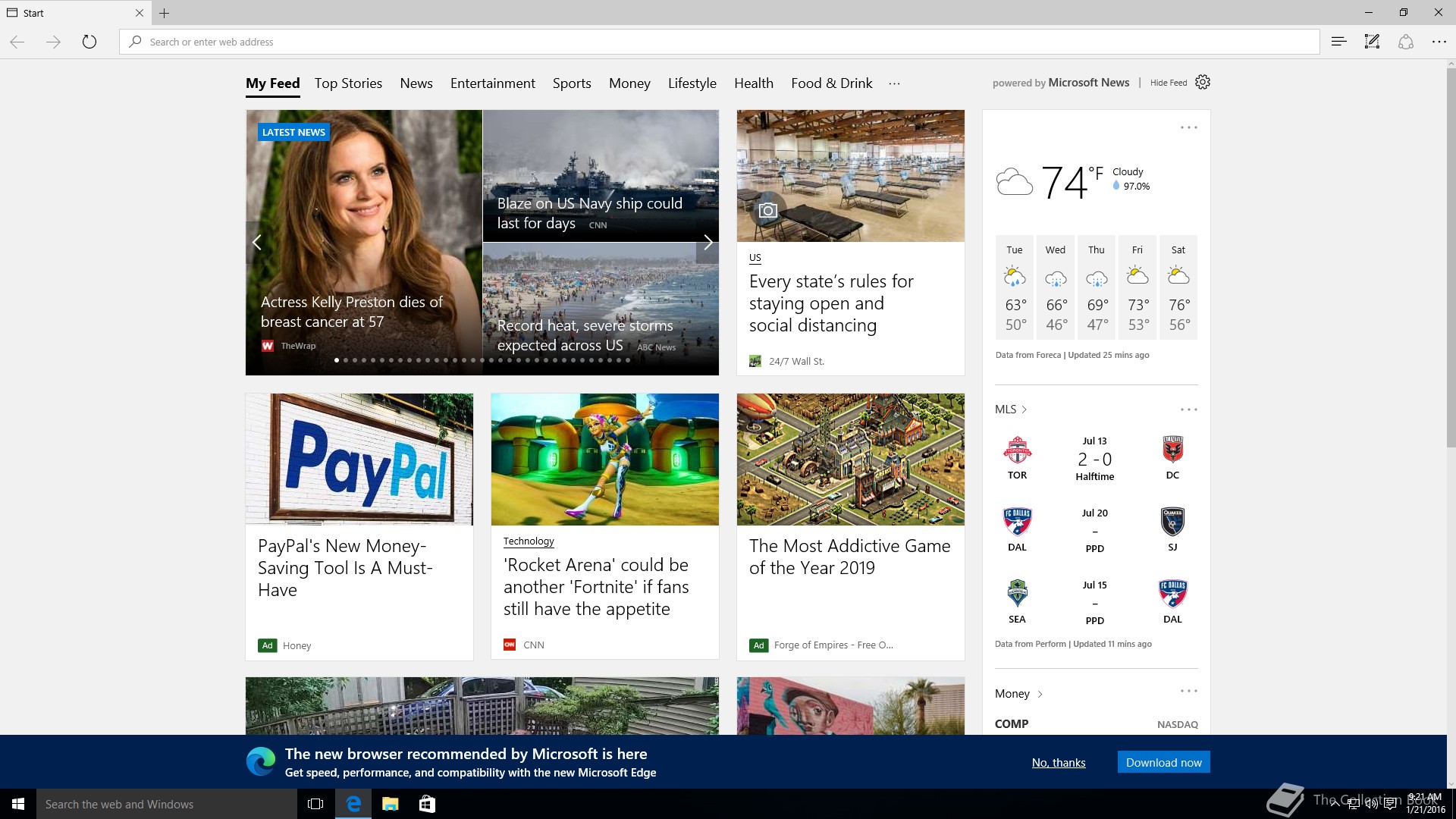Open Task View in the taskbar

[x=315, y=804]
